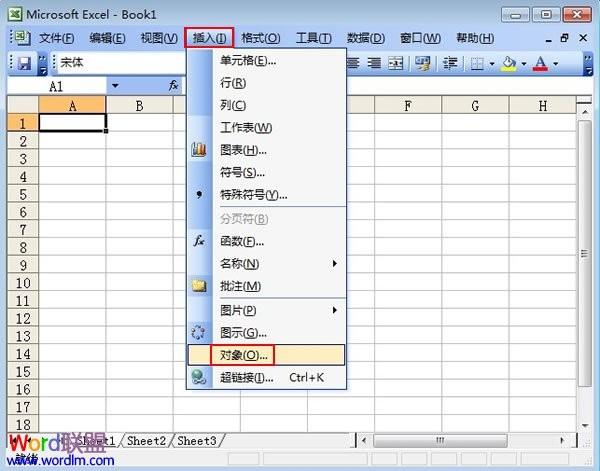
Task: Click the Currency Style icon
Action: click(x=423, y=63)
